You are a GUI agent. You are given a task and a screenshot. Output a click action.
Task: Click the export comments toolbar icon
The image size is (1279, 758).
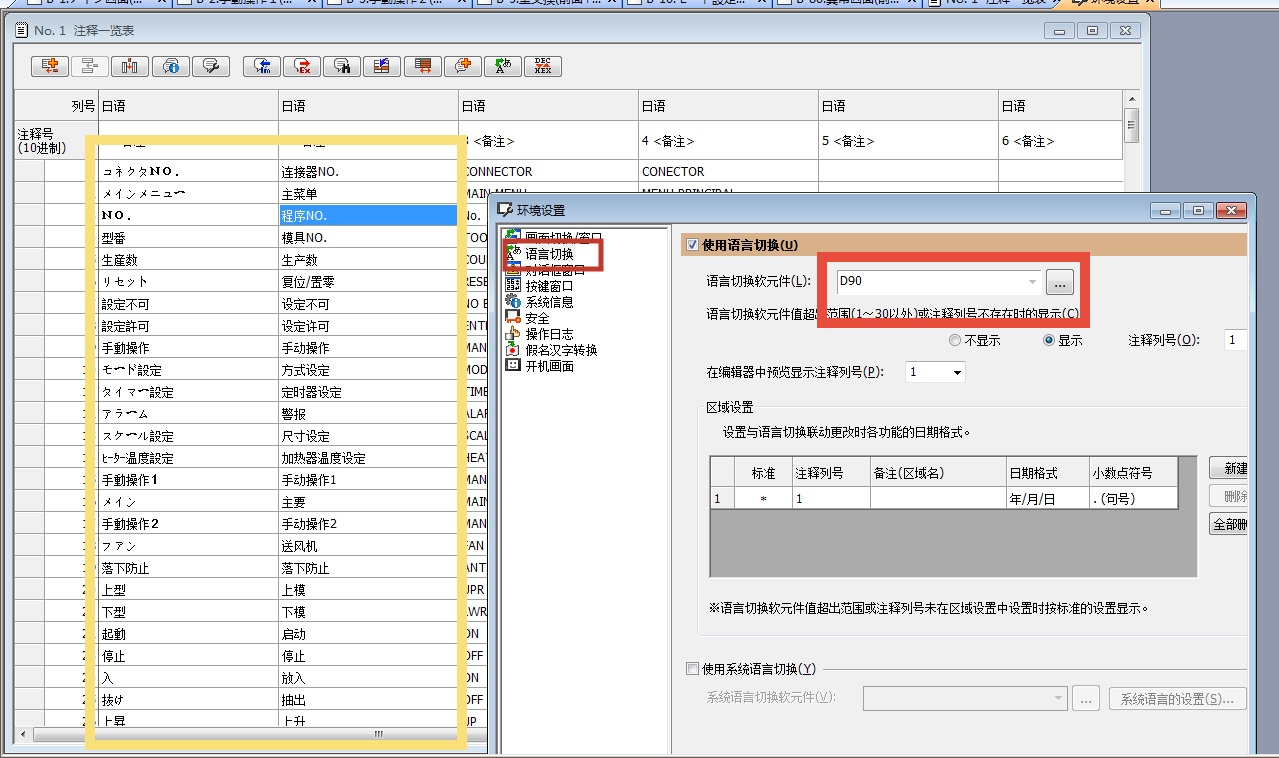(302, 66)
